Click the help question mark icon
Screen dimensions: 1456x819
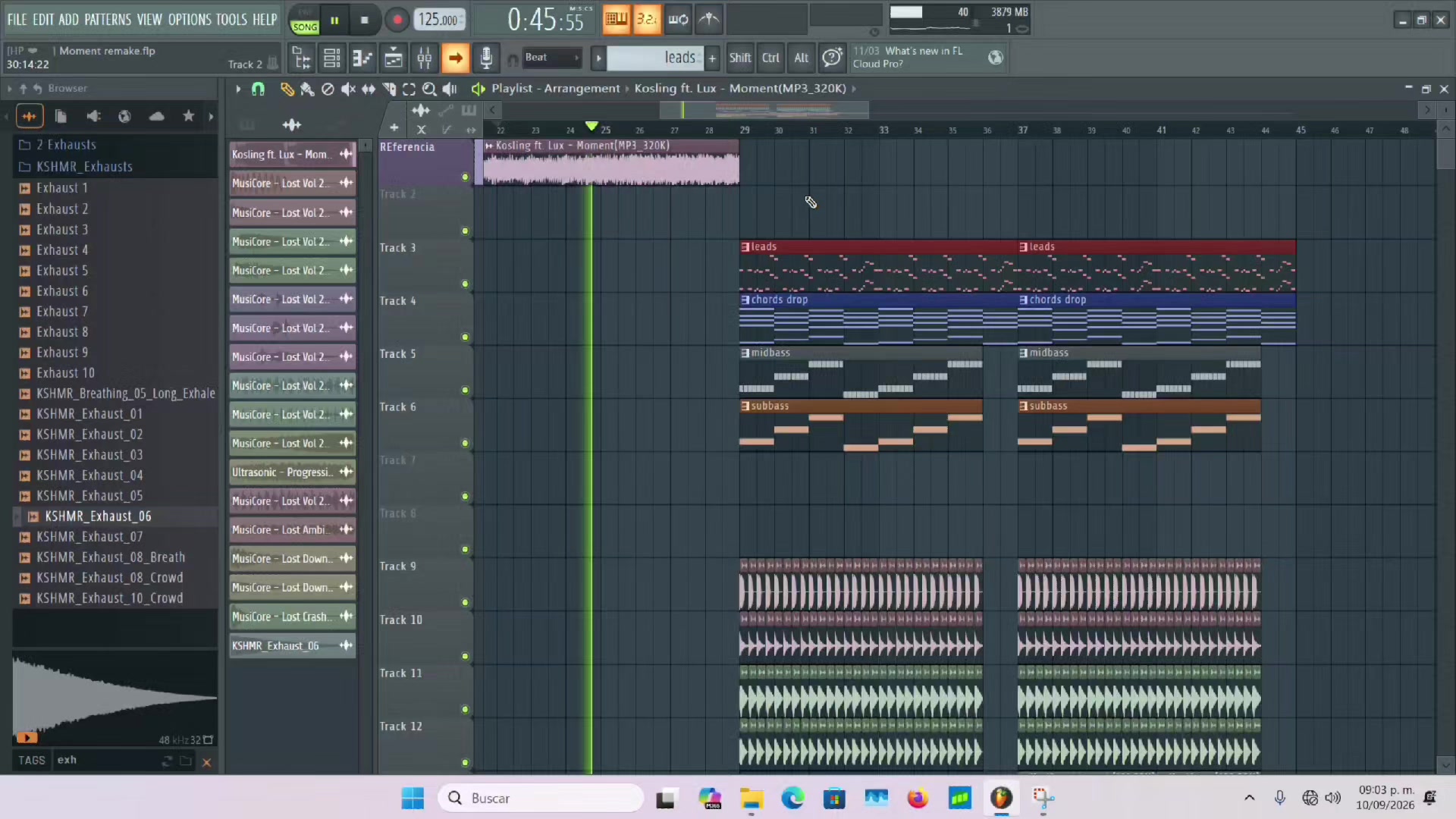pos(832,58)
